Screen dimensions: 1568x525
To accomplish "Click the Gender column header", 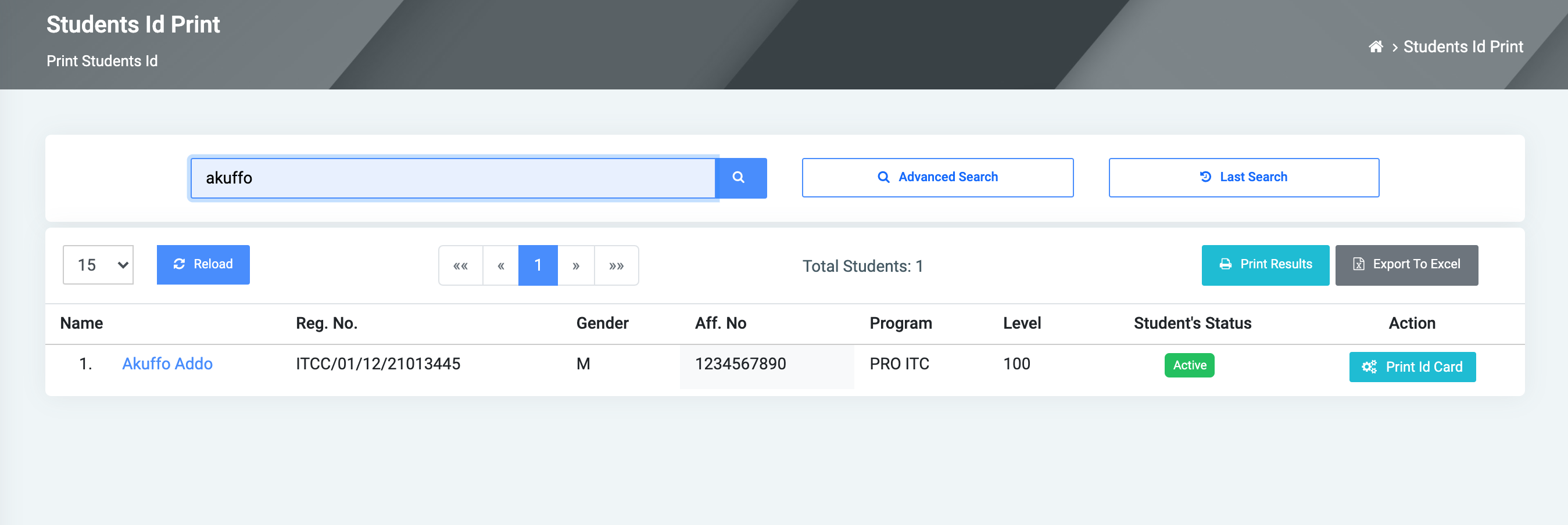I will tap(602, 323).
